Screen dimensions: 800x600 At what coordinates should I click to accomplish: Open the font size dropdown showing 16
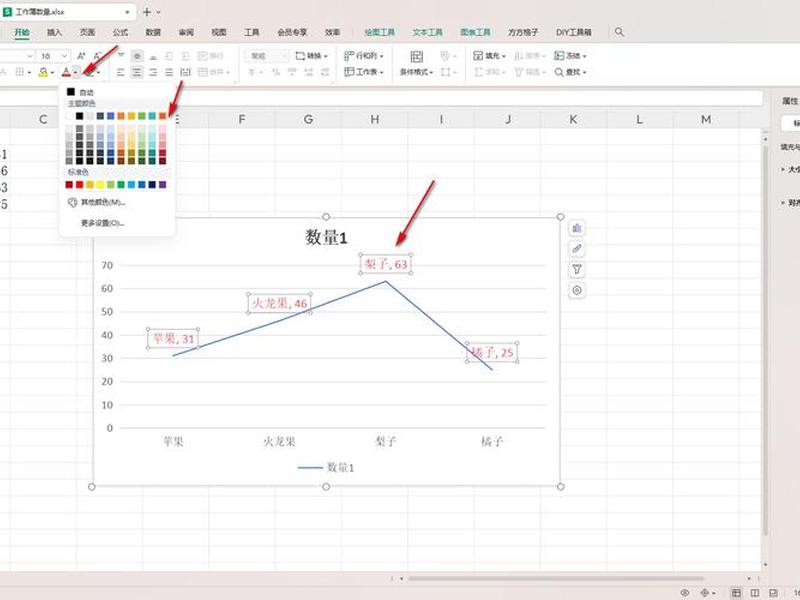tap(65, 56)
